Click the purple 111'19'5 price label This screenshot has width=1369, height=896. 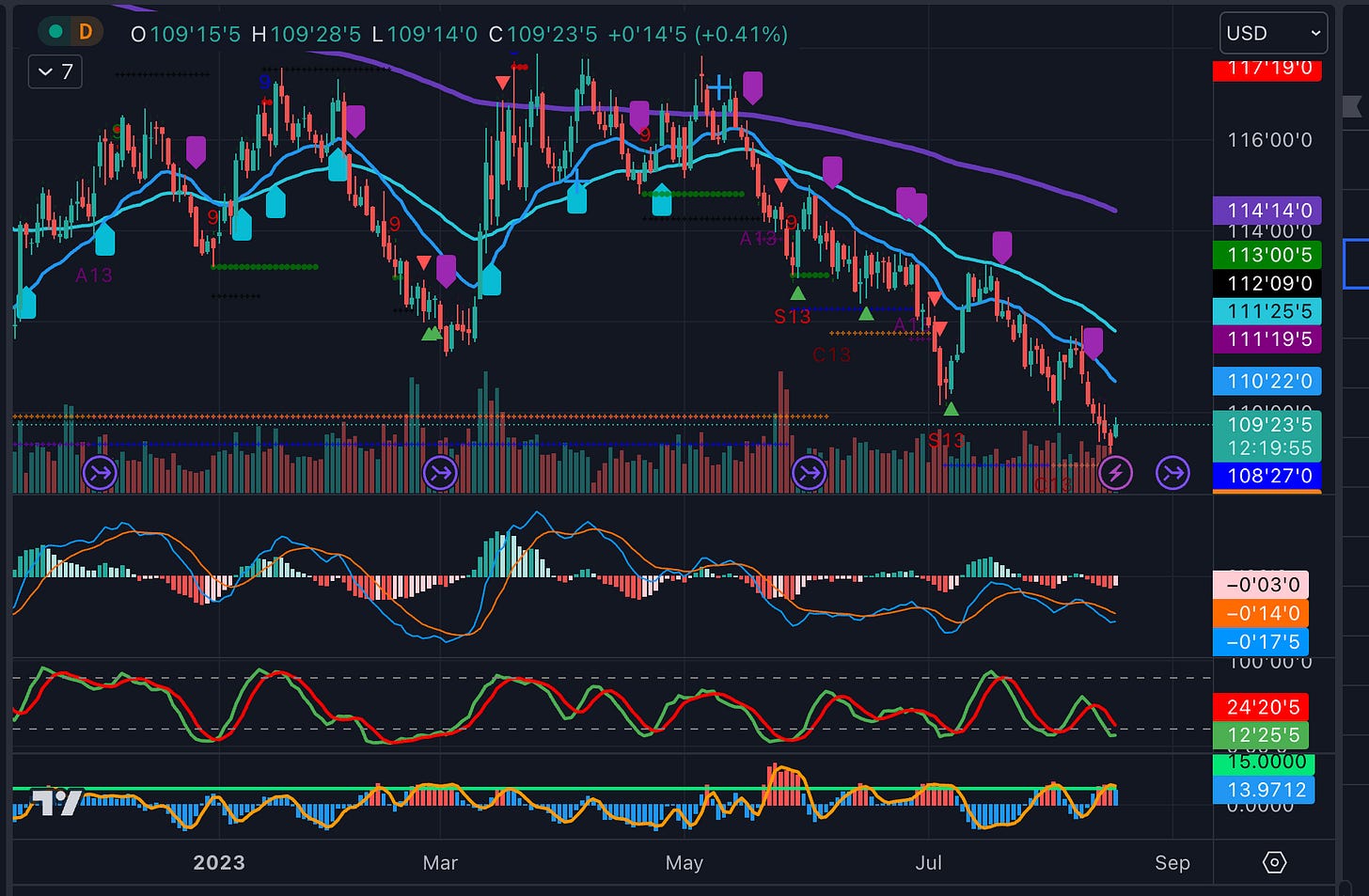point(1267,339)
